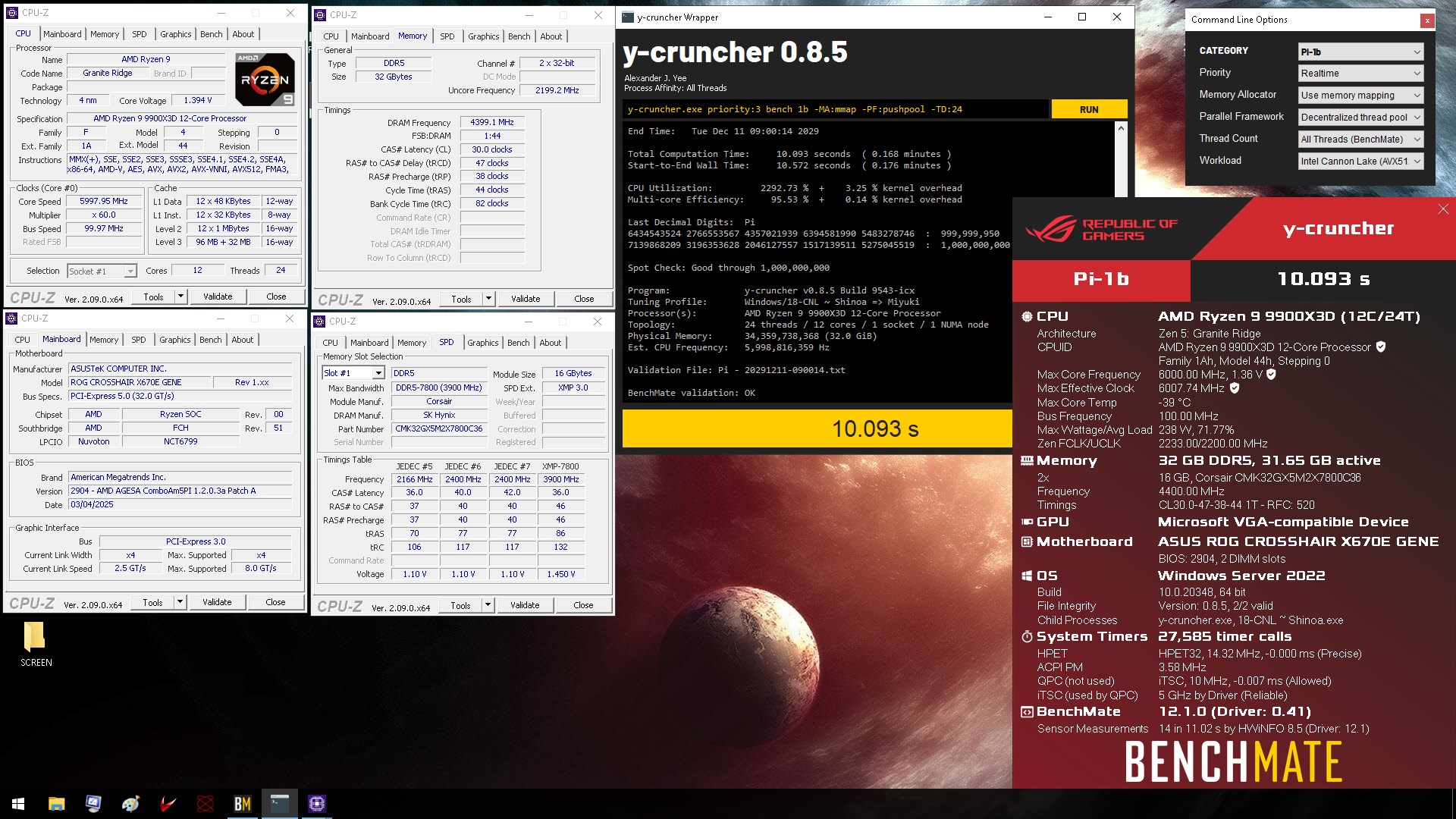The width and height of the screenshot is (1456, 819).
Task: Click the BIOS Version 2904 field
Action: 180,491
